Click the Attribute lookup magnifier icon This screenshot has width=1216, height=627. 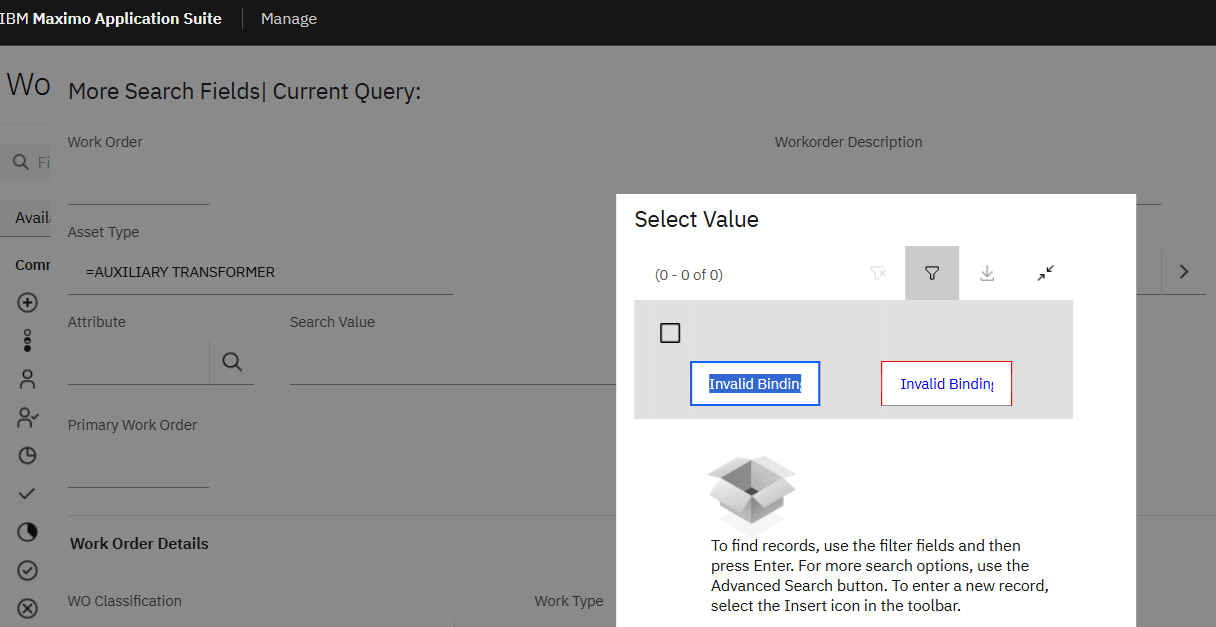(232, 362)
